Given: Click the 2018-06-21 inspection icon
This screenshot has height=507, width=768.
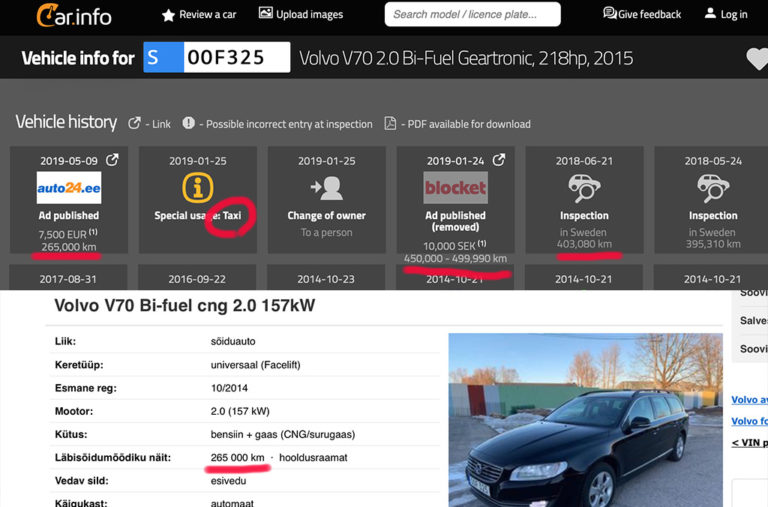Looking at the screenshot, I should [x=584, y=187].
